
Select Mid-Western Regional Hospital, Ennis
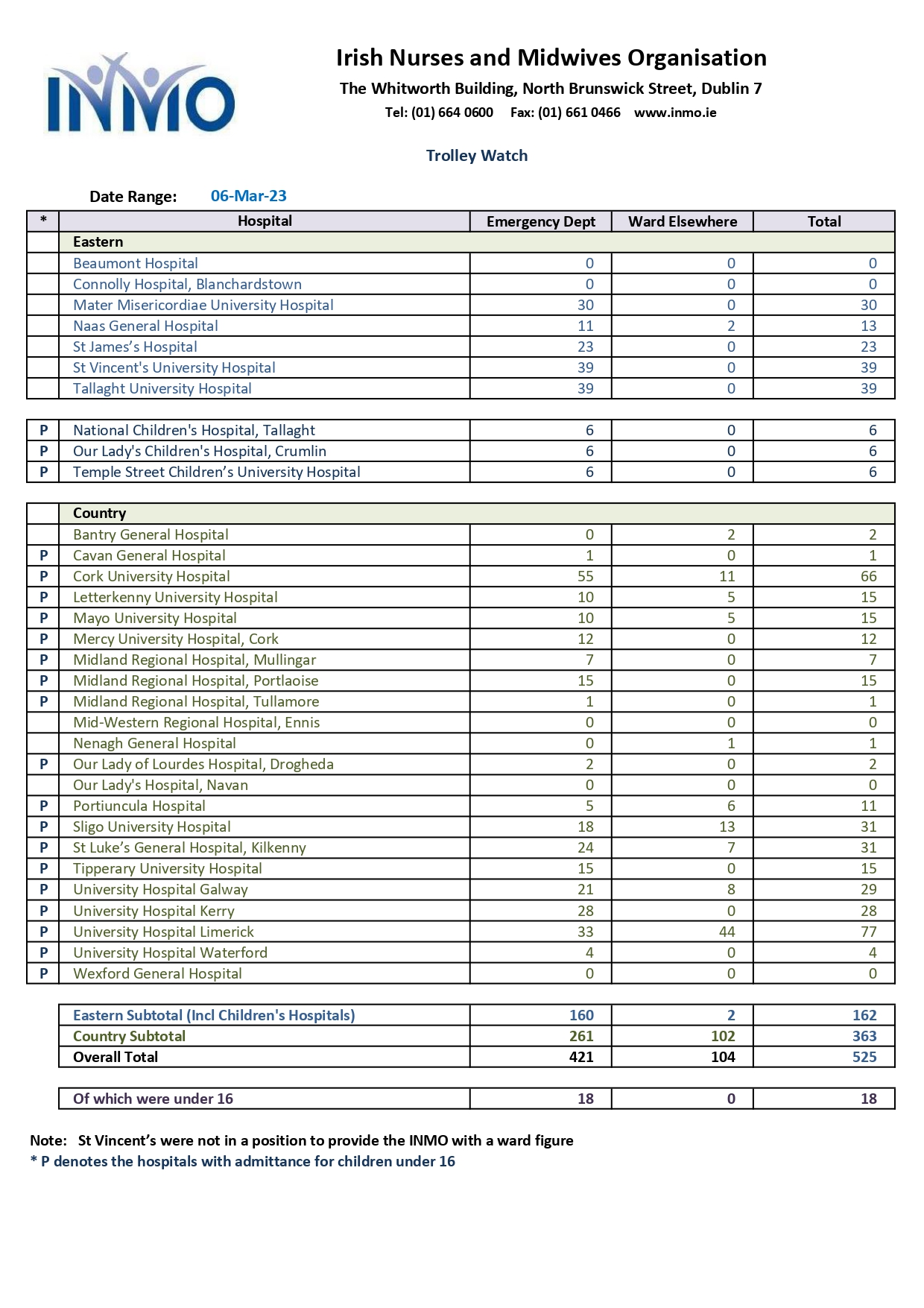[x=197, y=722]
